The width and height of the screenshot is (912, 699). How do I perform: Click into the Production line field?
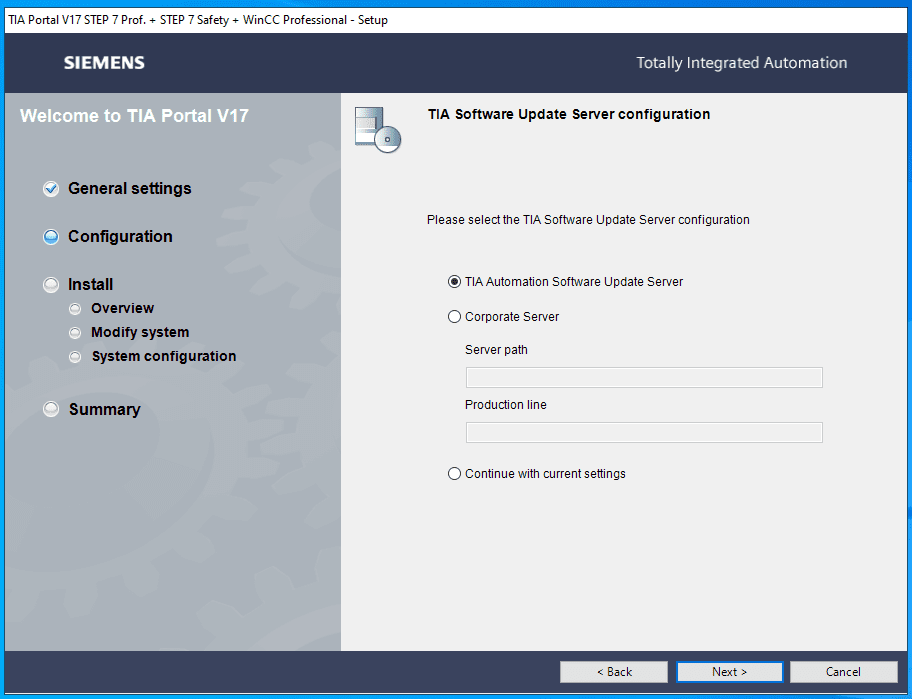[x=644, y=433]
